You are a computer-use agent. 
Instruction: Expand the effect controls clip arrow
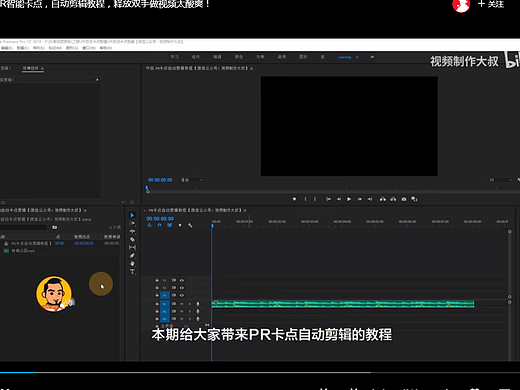97,80
